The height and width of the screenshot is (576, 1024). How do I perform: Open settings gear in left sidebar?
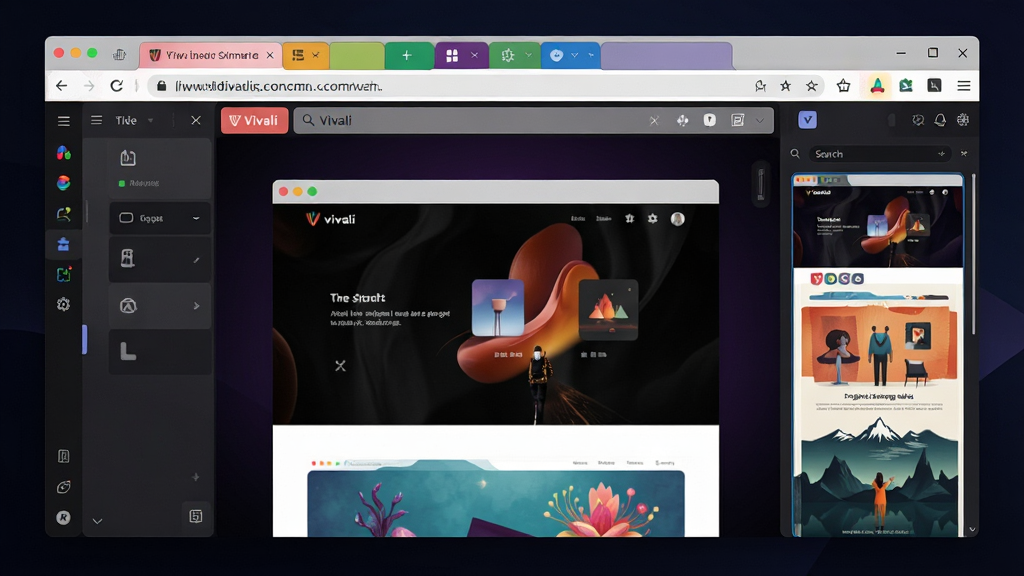(x=63, y=304)
